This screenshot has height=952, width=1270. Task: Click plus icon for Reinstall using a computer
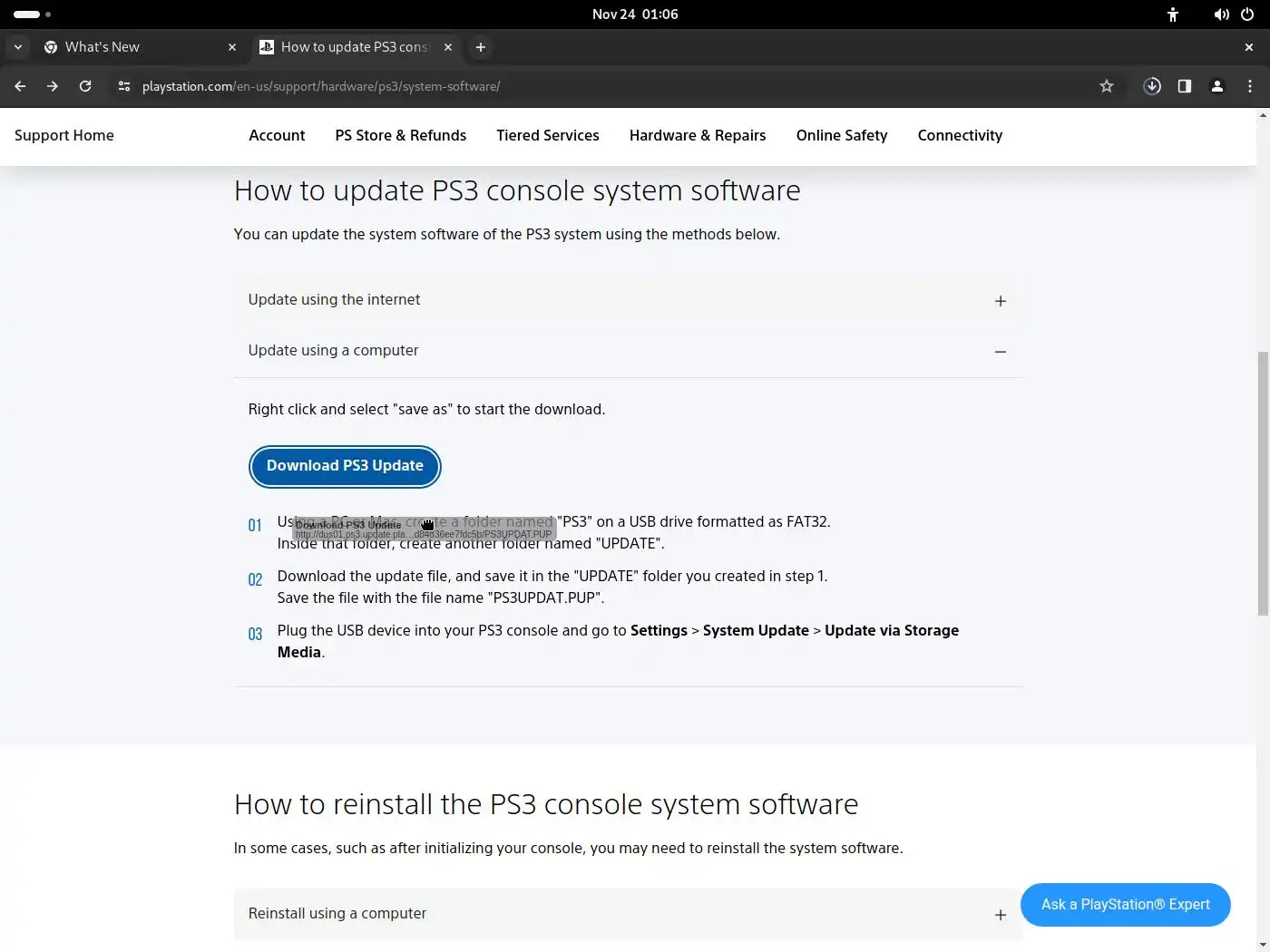[1000, 915]
